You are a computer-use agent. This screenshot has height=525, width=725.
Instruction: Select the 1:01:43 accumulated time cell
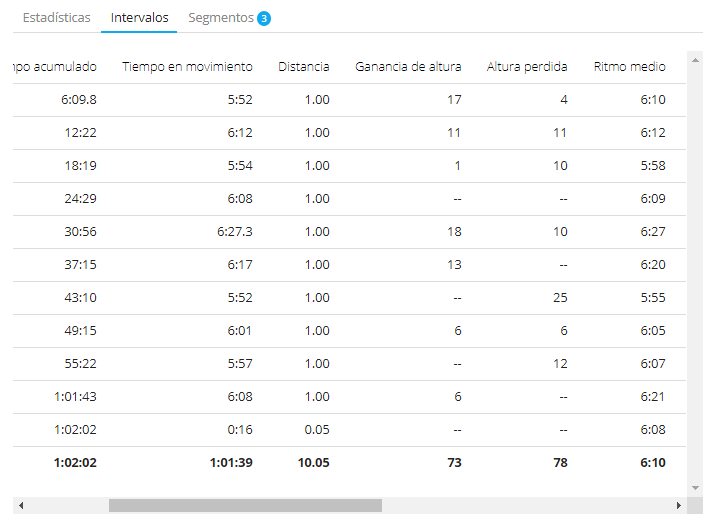click(x=75, y=396)
